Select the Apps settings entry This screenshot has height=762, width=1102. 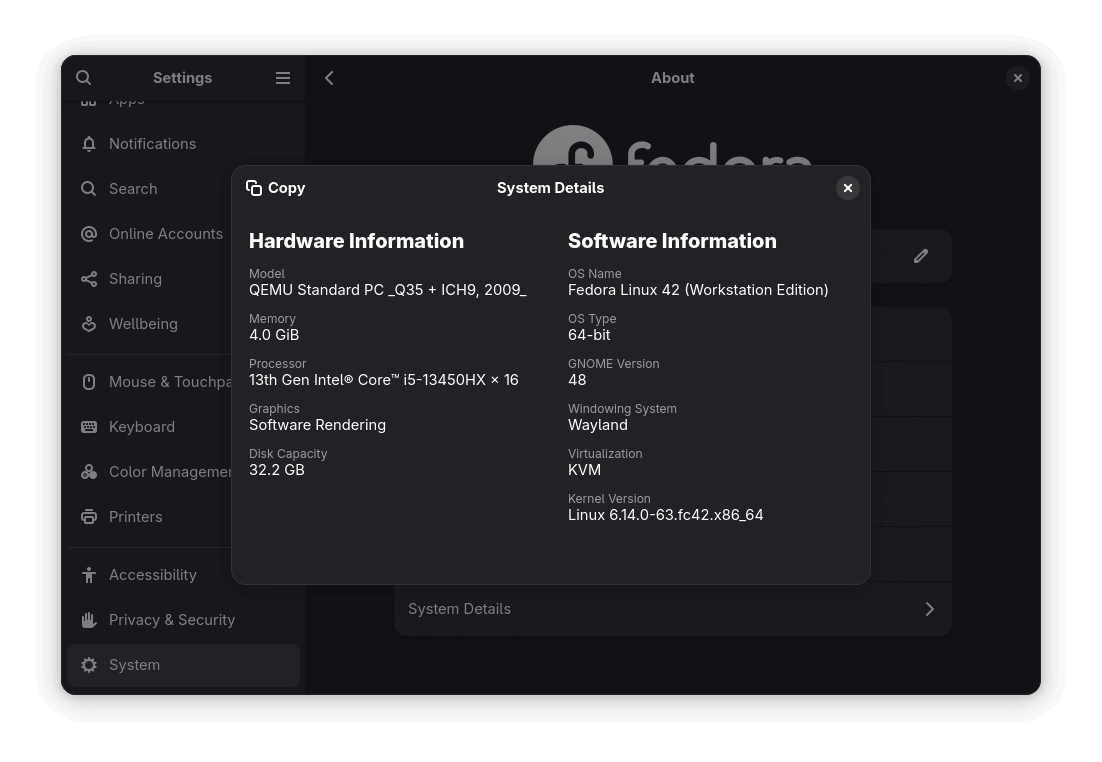pyautogui.click(x=126, y=98)
